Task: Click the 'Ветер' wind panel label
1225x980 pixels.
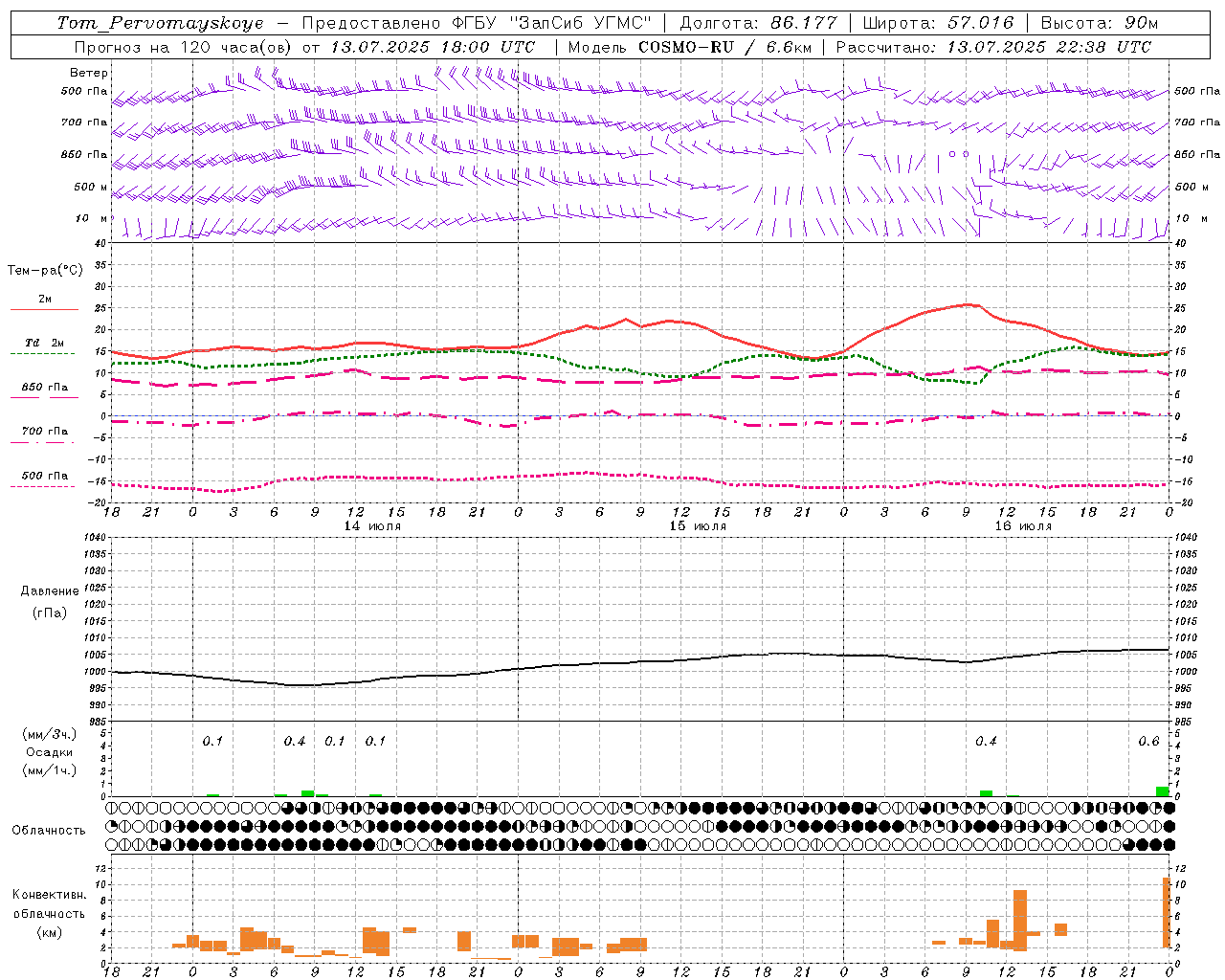Action: tap(89, 73)
